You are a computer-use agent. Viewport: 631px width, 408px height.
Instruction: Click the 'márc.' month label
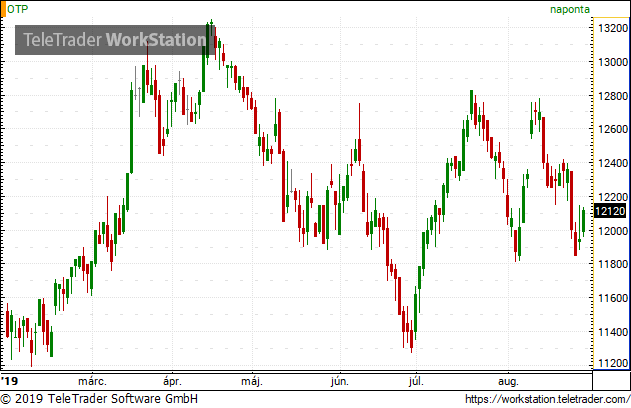[92, 381]
